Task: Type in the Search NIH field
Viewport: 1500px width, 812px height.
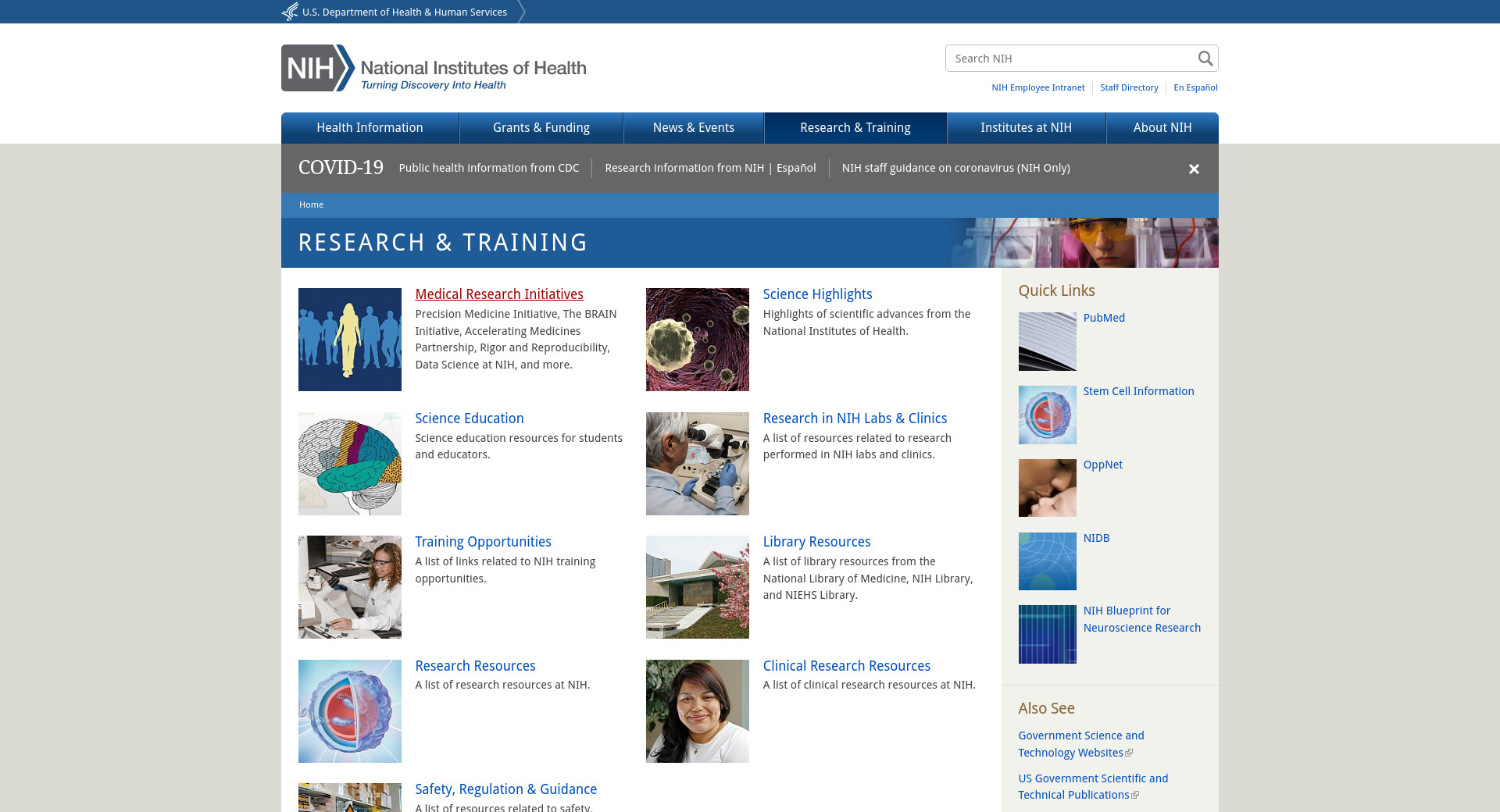Action: tap(1070, 59)
